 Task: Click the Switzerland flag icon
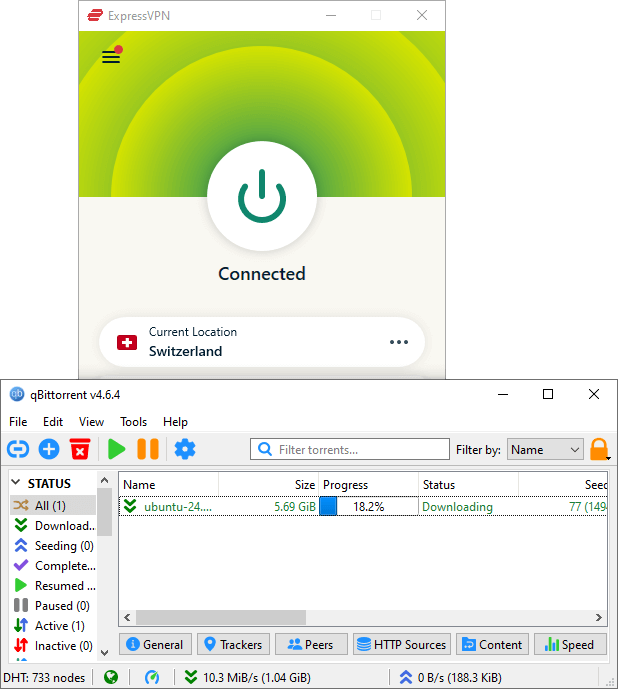coord(127,342)
